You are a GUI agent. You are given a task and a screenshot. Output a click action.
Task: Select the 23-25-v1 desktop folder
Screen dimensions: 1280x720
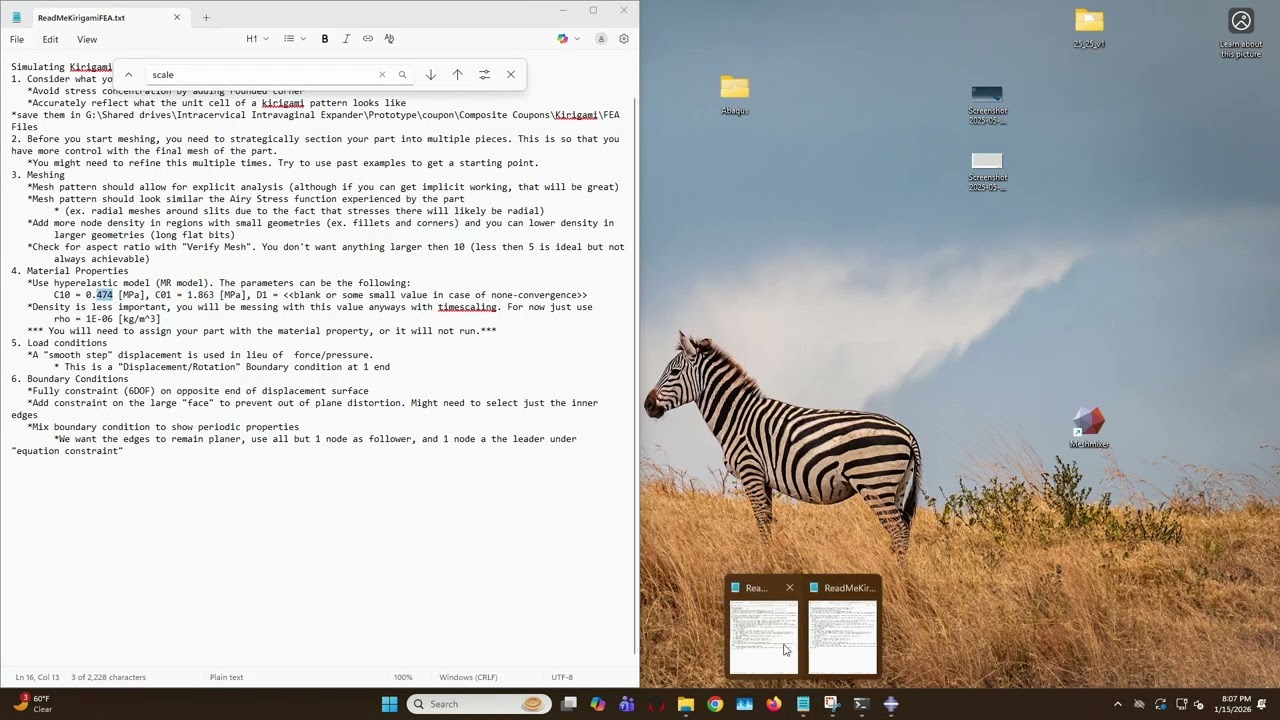pyautogui.click(x=1089, y=28)
